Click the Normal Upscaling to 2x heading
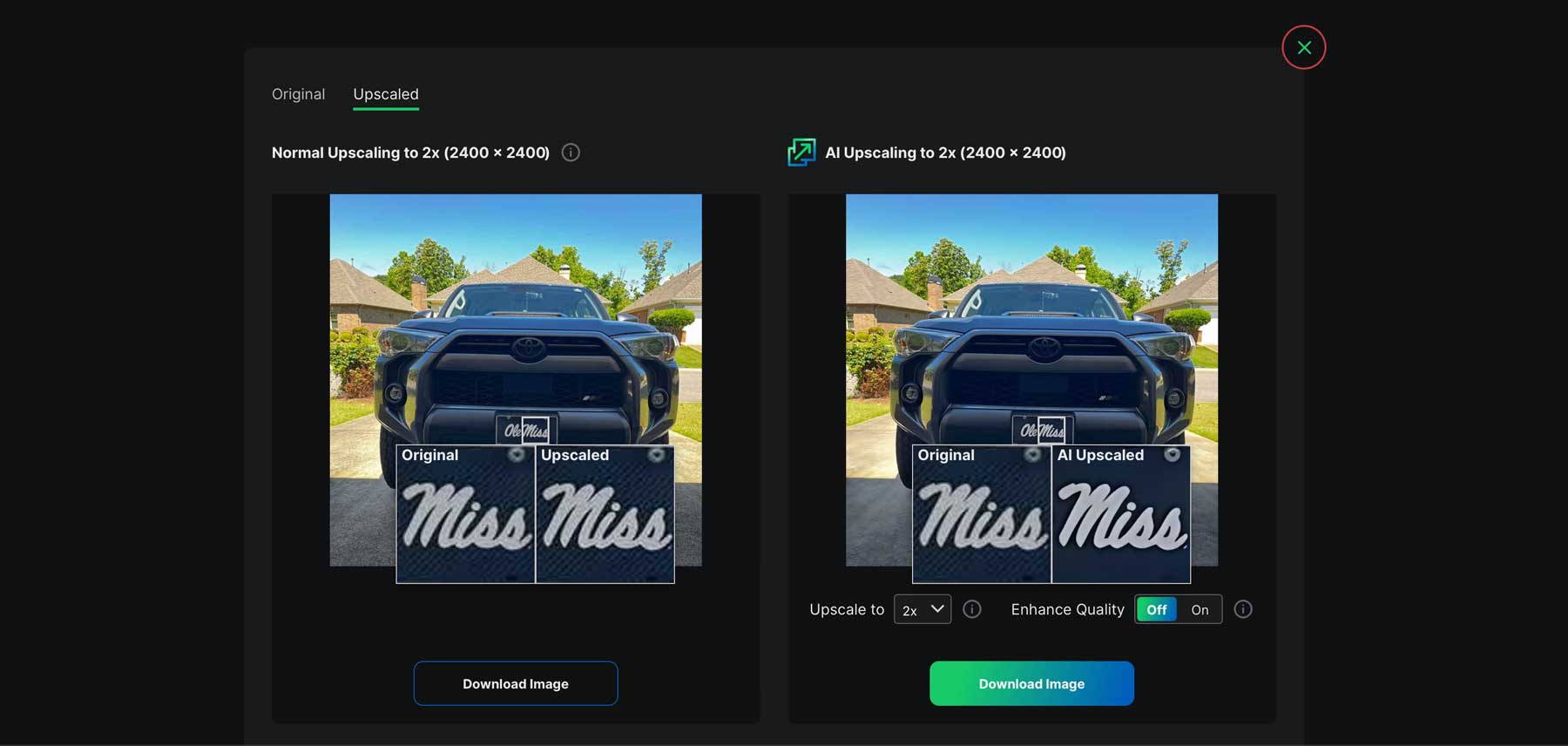1568x746 pixels. tap(410, 153)
